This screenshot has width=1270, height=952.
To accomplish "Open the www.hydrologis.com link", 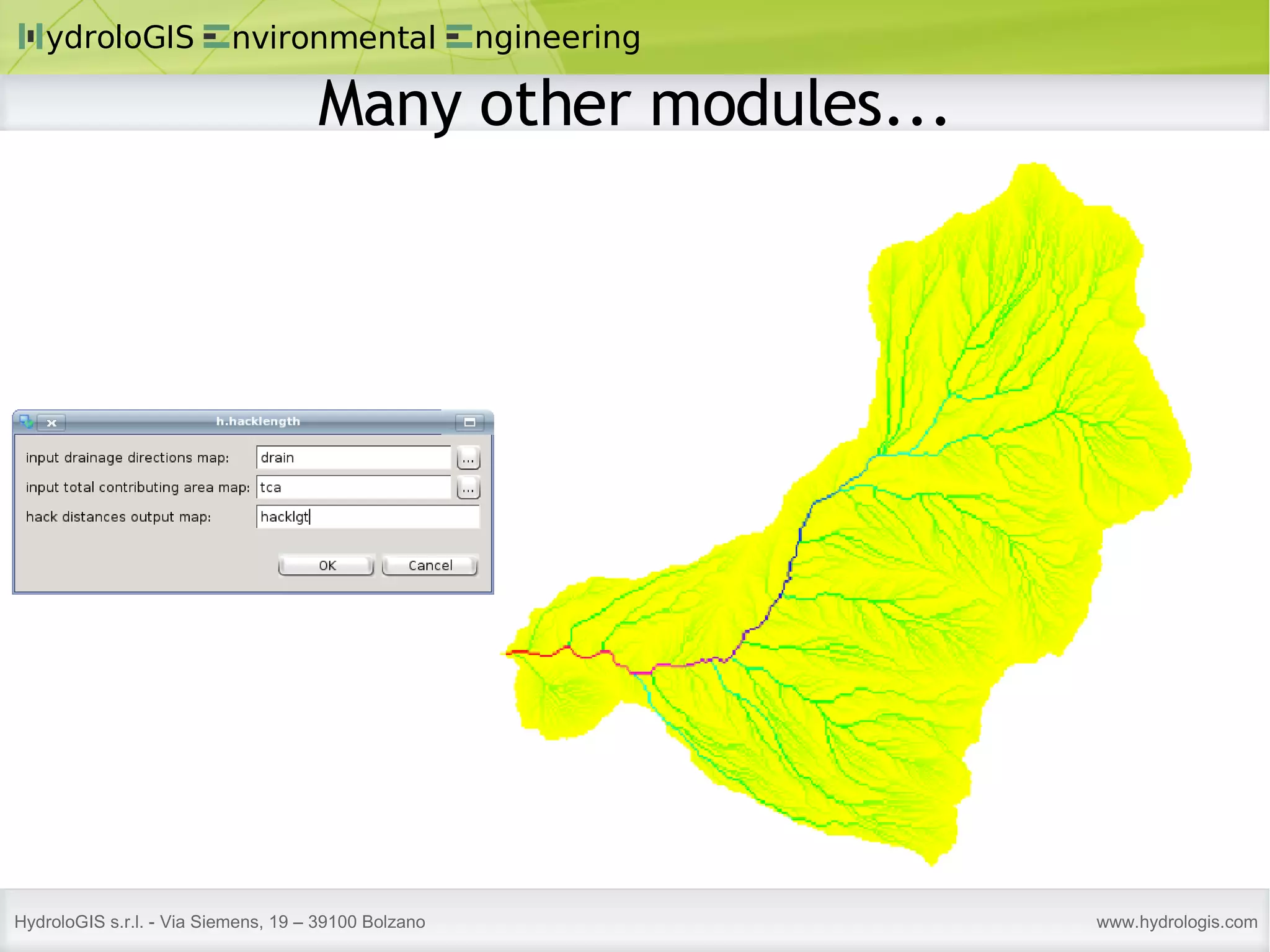I will [x=1176, y=922].
